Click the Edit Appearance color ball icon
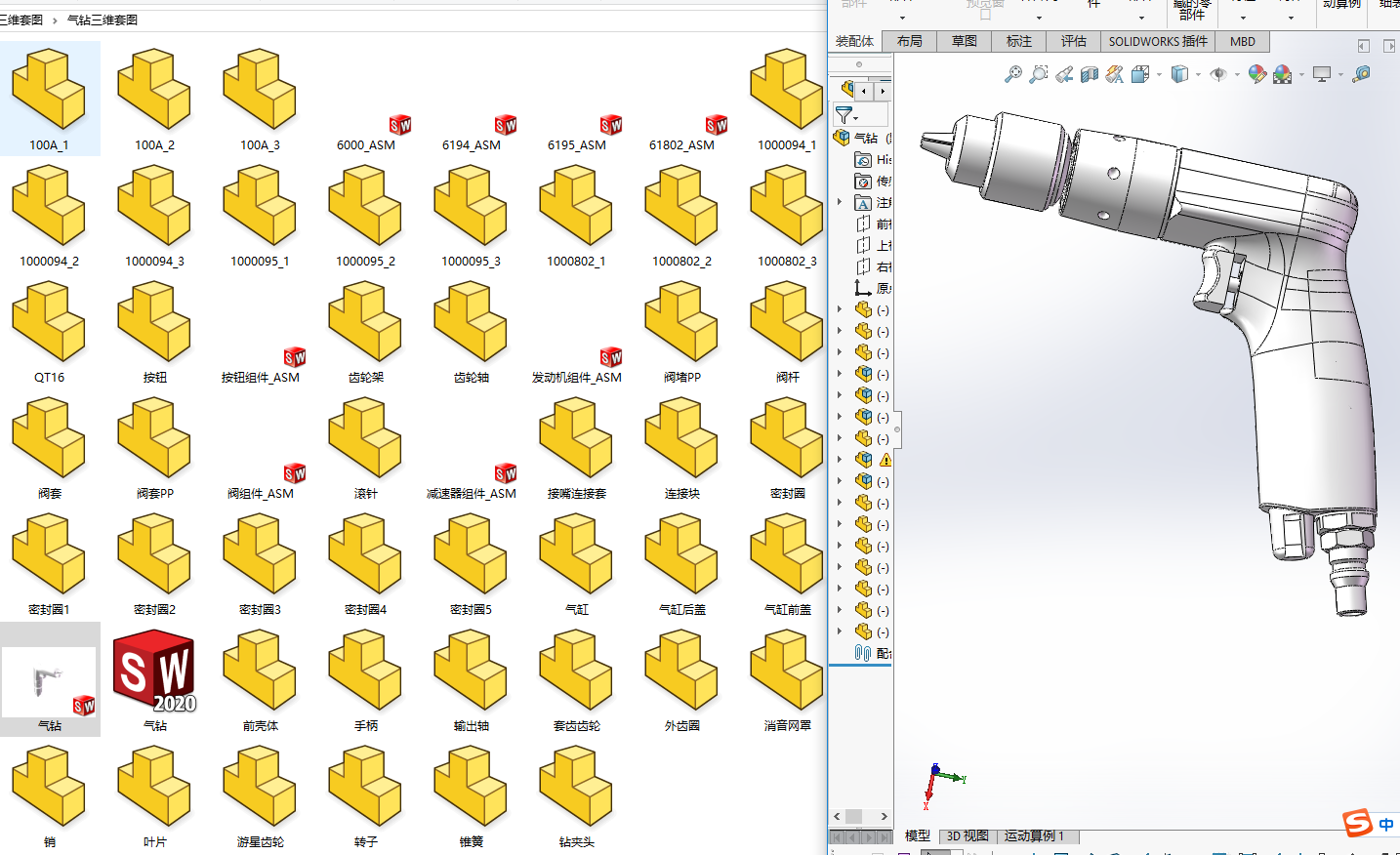The image size is (1400, 855). 1257,74
